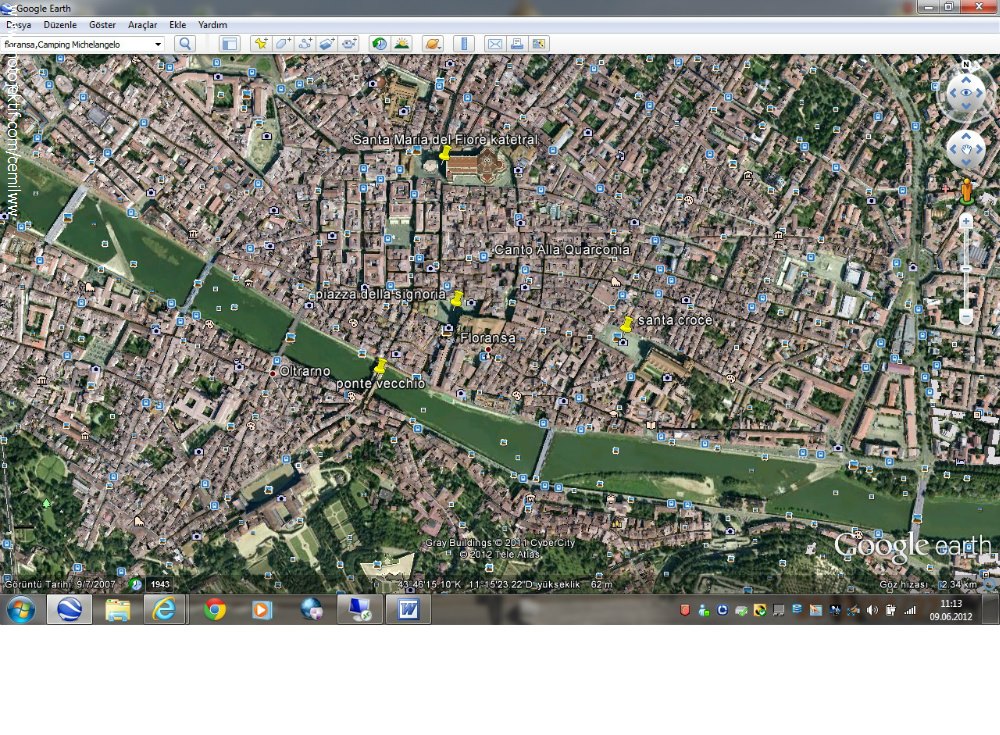This screenshot has width=1000, height=735.
Task: Click the taskbar clock showing 11:13
Action: 951,610
